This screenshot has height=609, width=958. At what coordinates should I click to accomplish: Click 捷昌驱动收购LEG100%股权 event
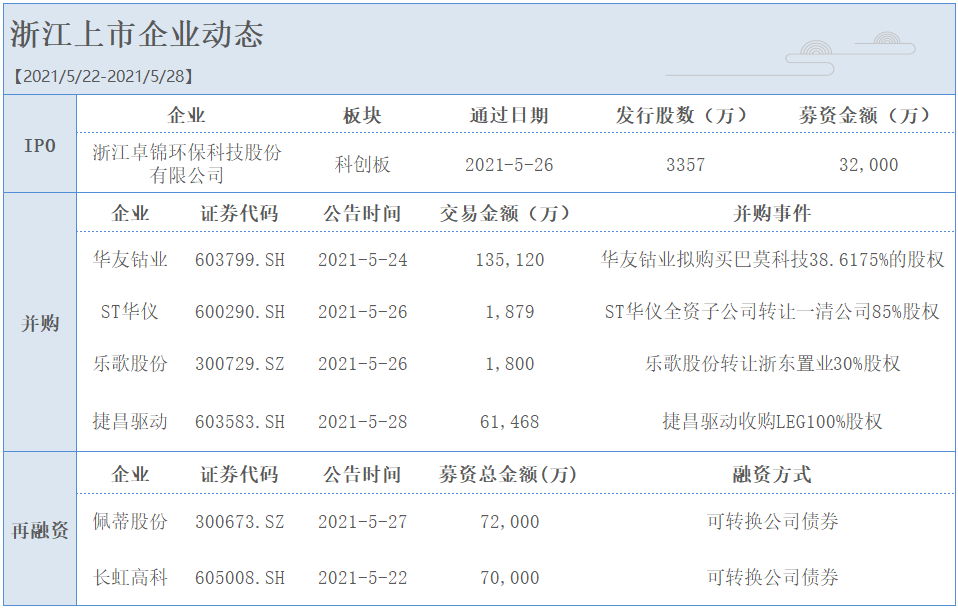tap(772, 421)
